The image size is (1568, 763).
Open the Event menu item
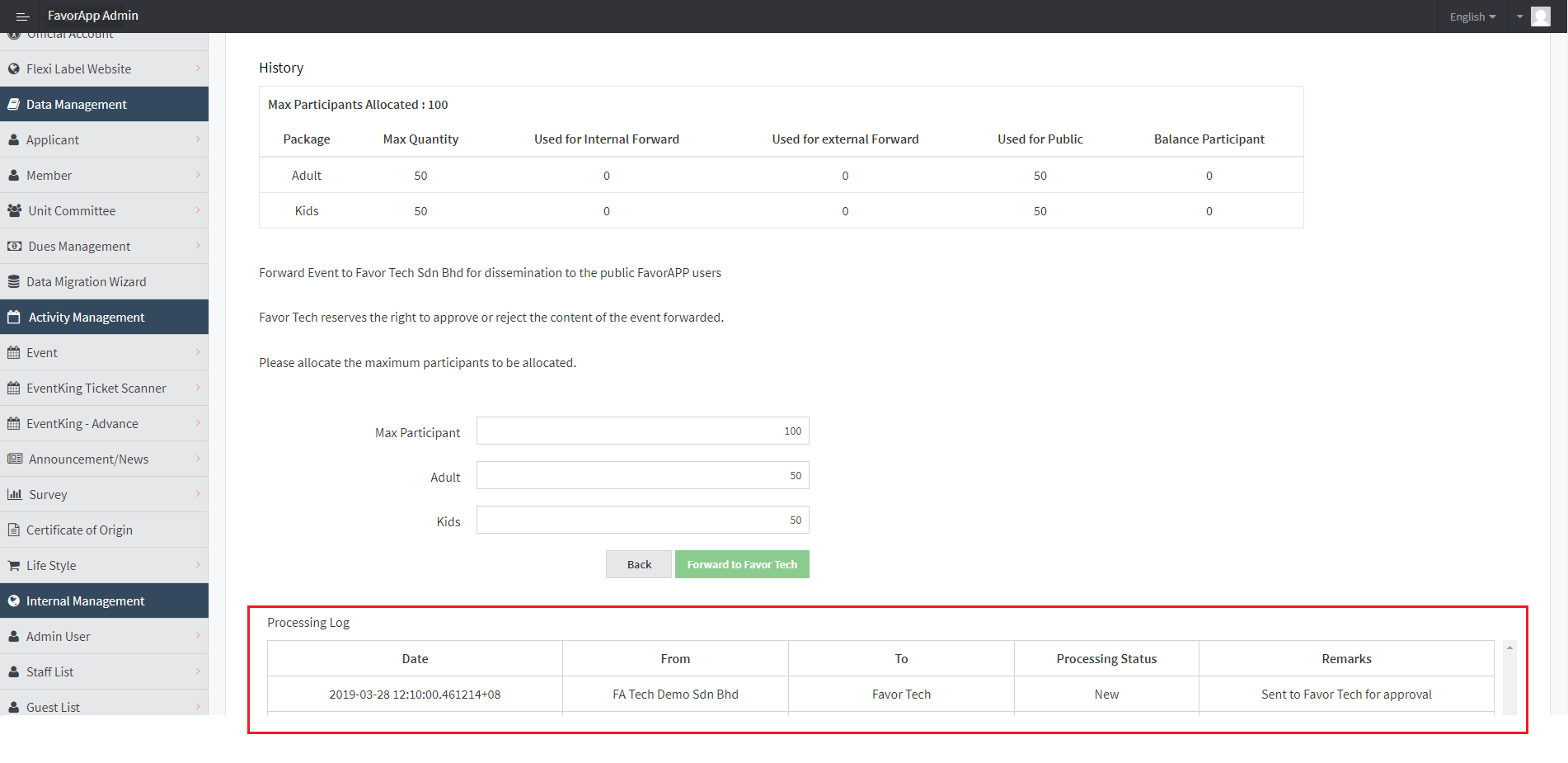pyautogui.click(x=42, y=353)
